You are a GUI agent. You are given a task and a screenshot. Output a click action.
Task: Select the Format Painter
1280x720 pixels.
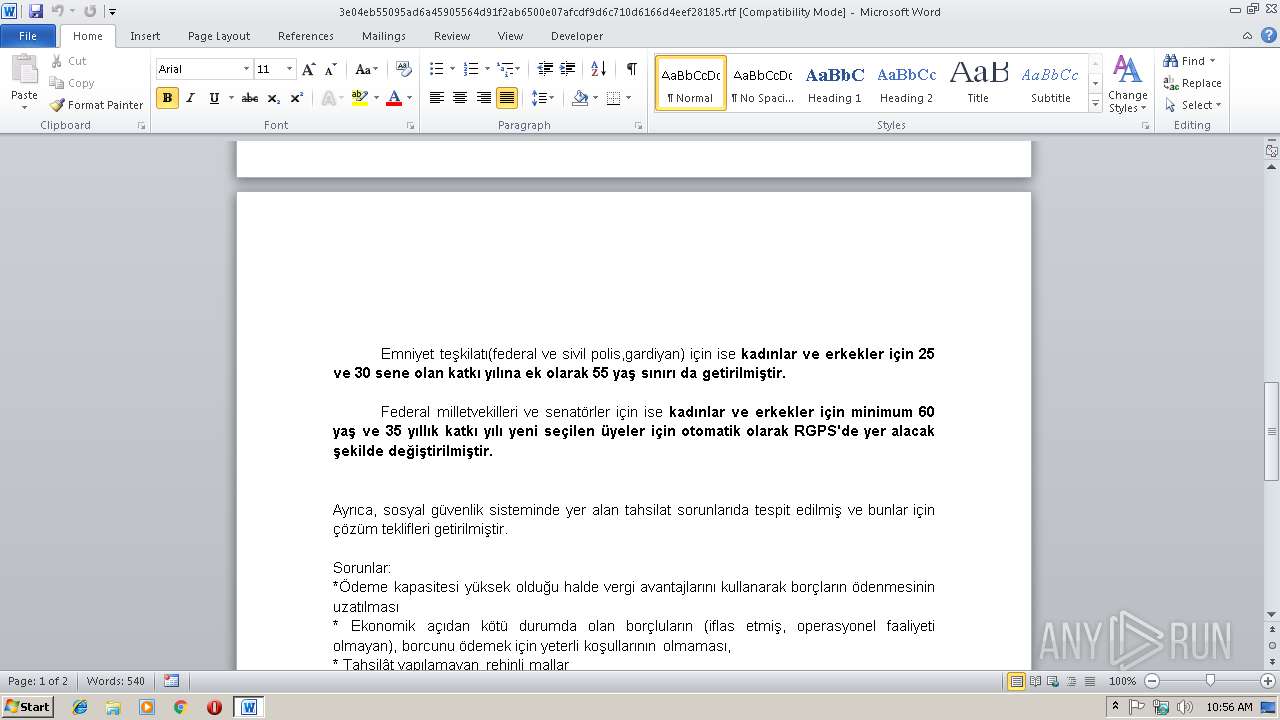pyautogui.click(x=97, y=105)
